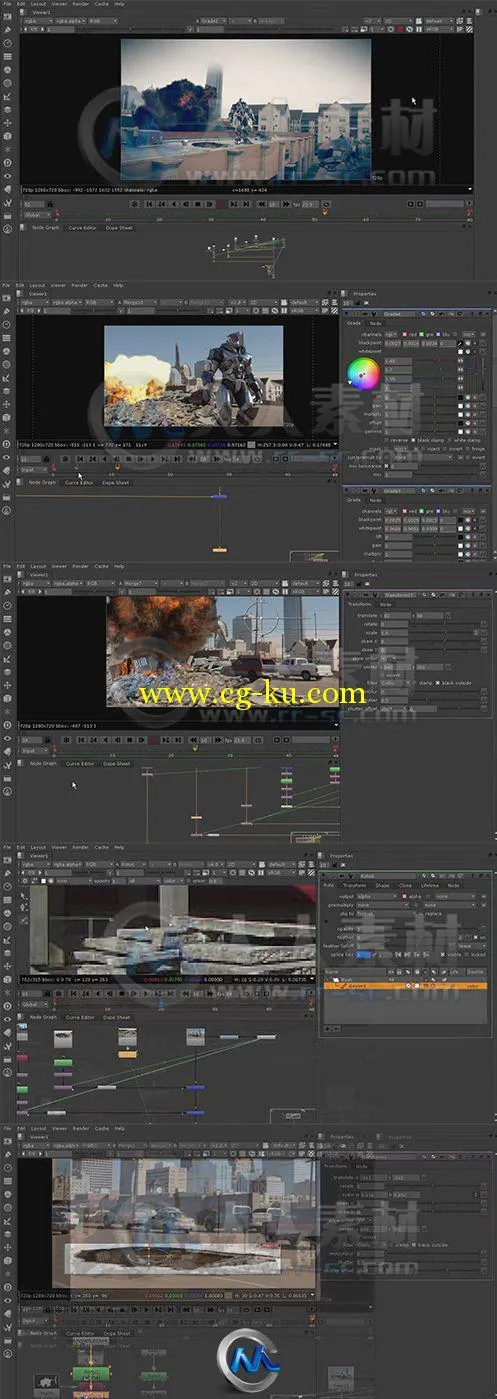Jump to last frame in topmost viewer controls
Screen dimensions: 497x1399
coord(244,204)
